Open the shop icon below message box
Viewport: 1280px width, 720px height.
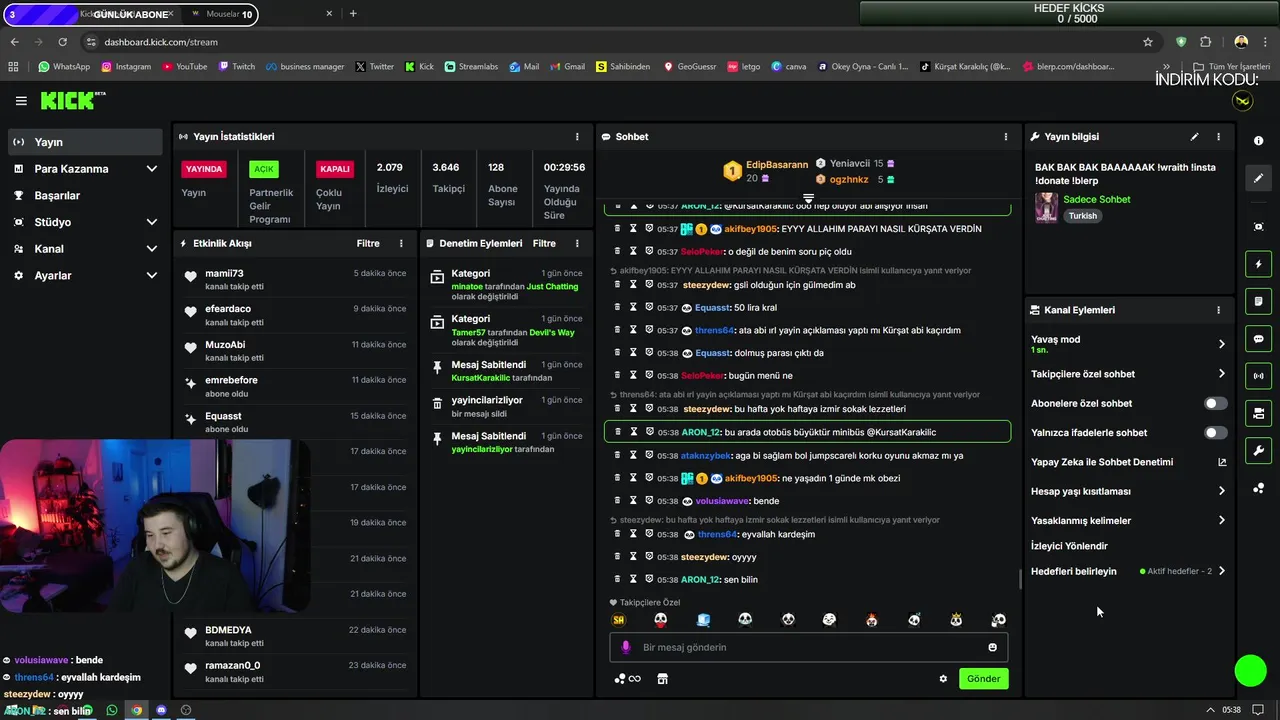point(661,678)
